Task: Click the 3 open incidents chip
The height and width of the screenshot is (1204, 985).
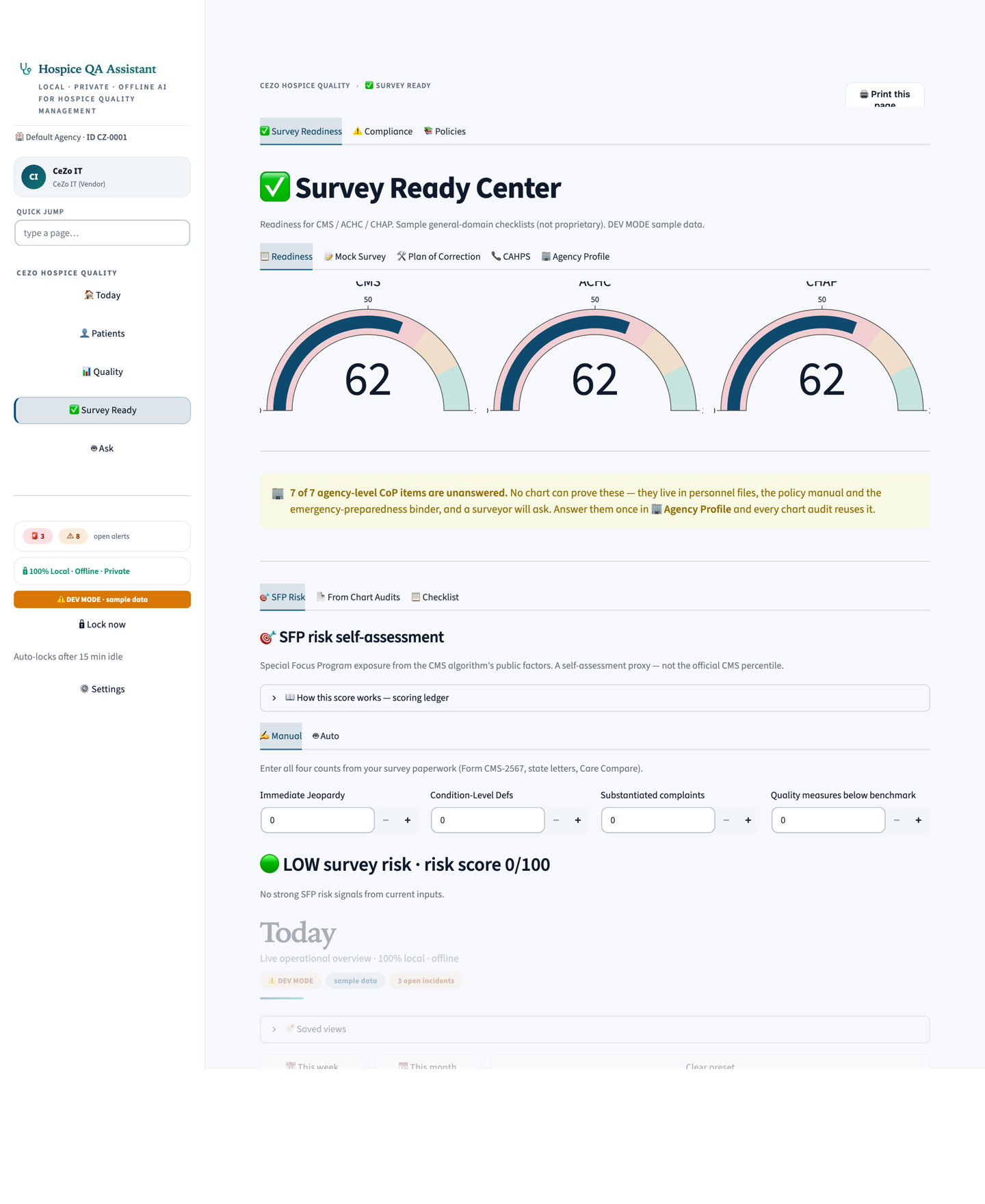Action: click(x=425, y=981)
